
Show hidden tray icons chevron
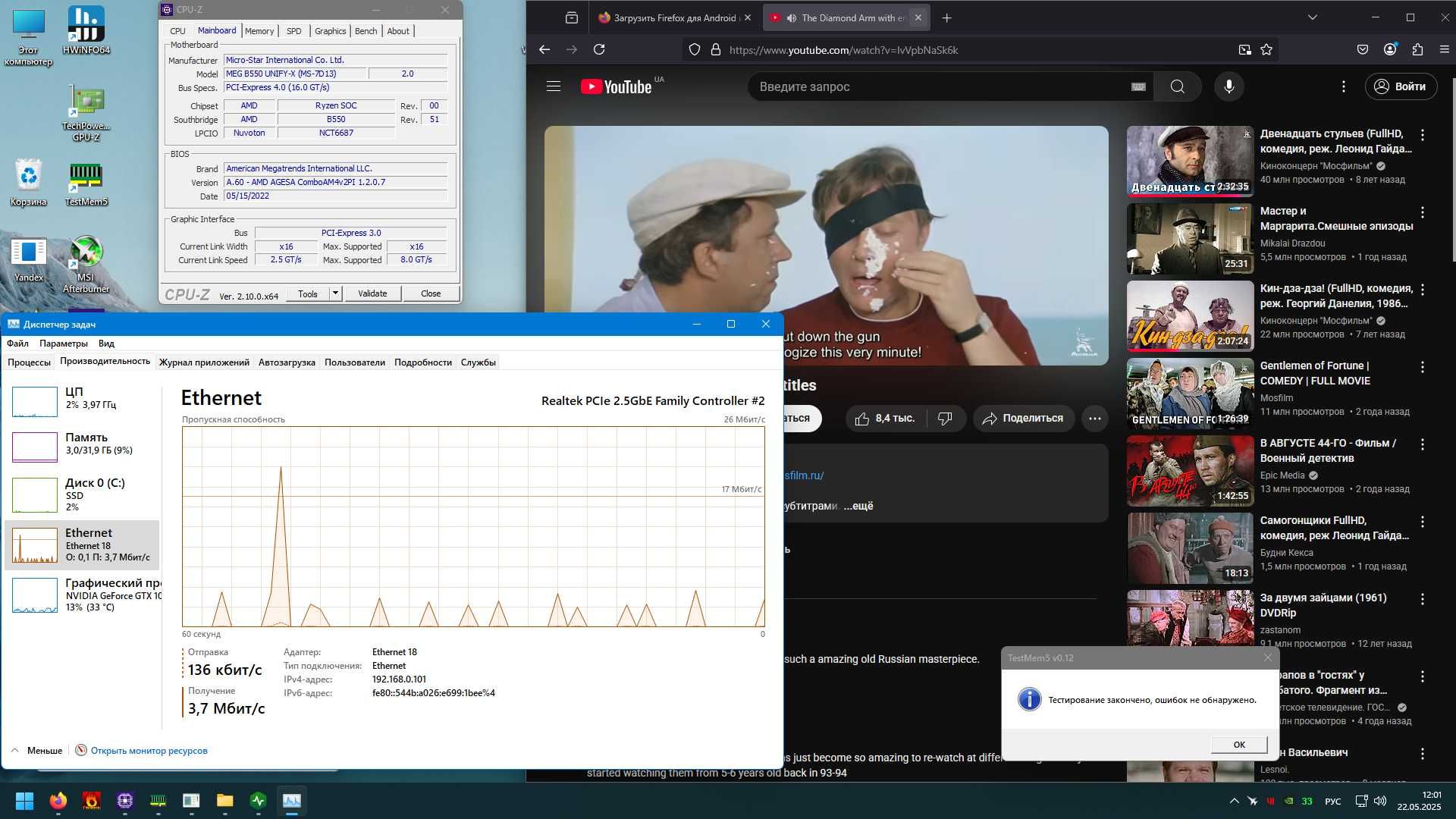pos(1234,801)
